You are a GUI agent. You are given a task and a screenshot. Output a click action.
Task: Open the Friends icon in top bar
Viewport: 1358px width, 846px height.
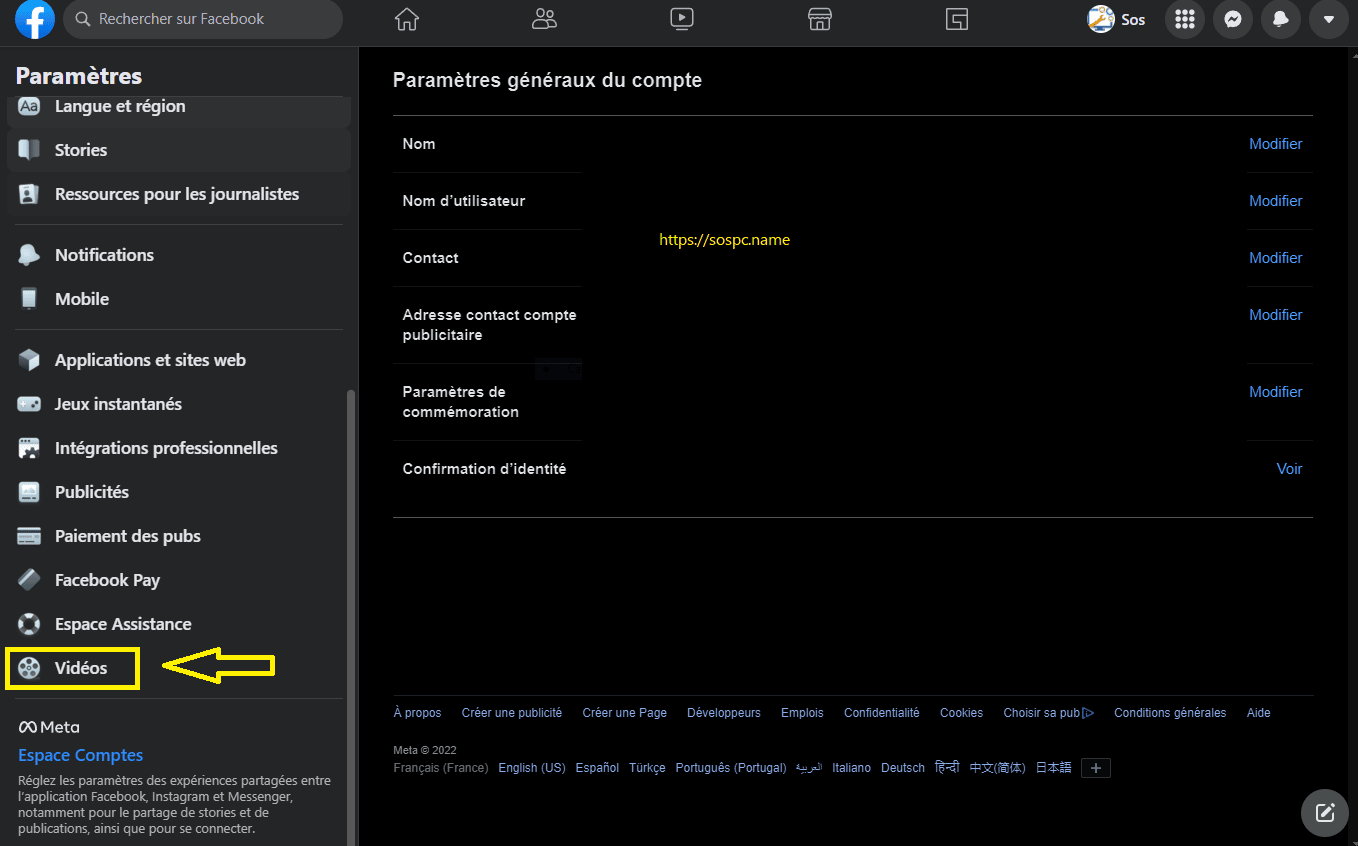(544, 19)
